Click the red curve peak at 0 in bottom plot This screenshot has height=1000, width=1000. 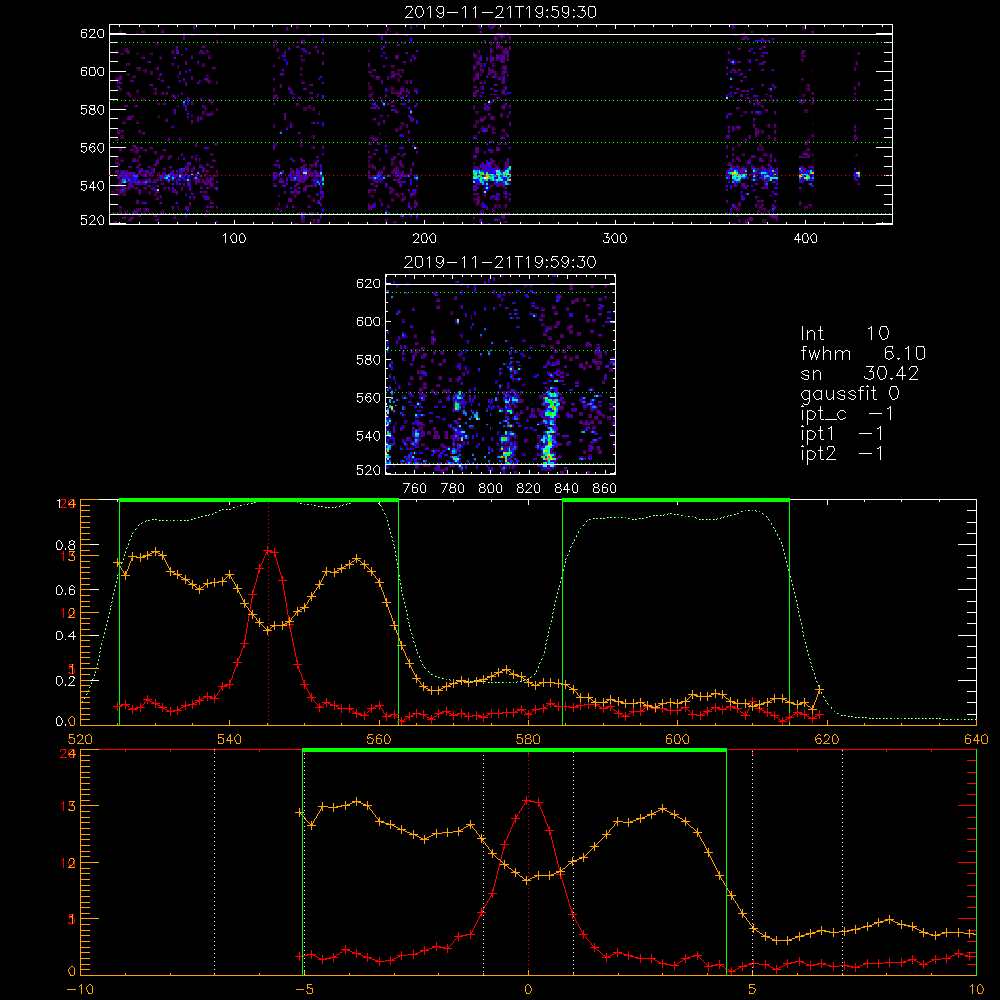tap(528, 800)
